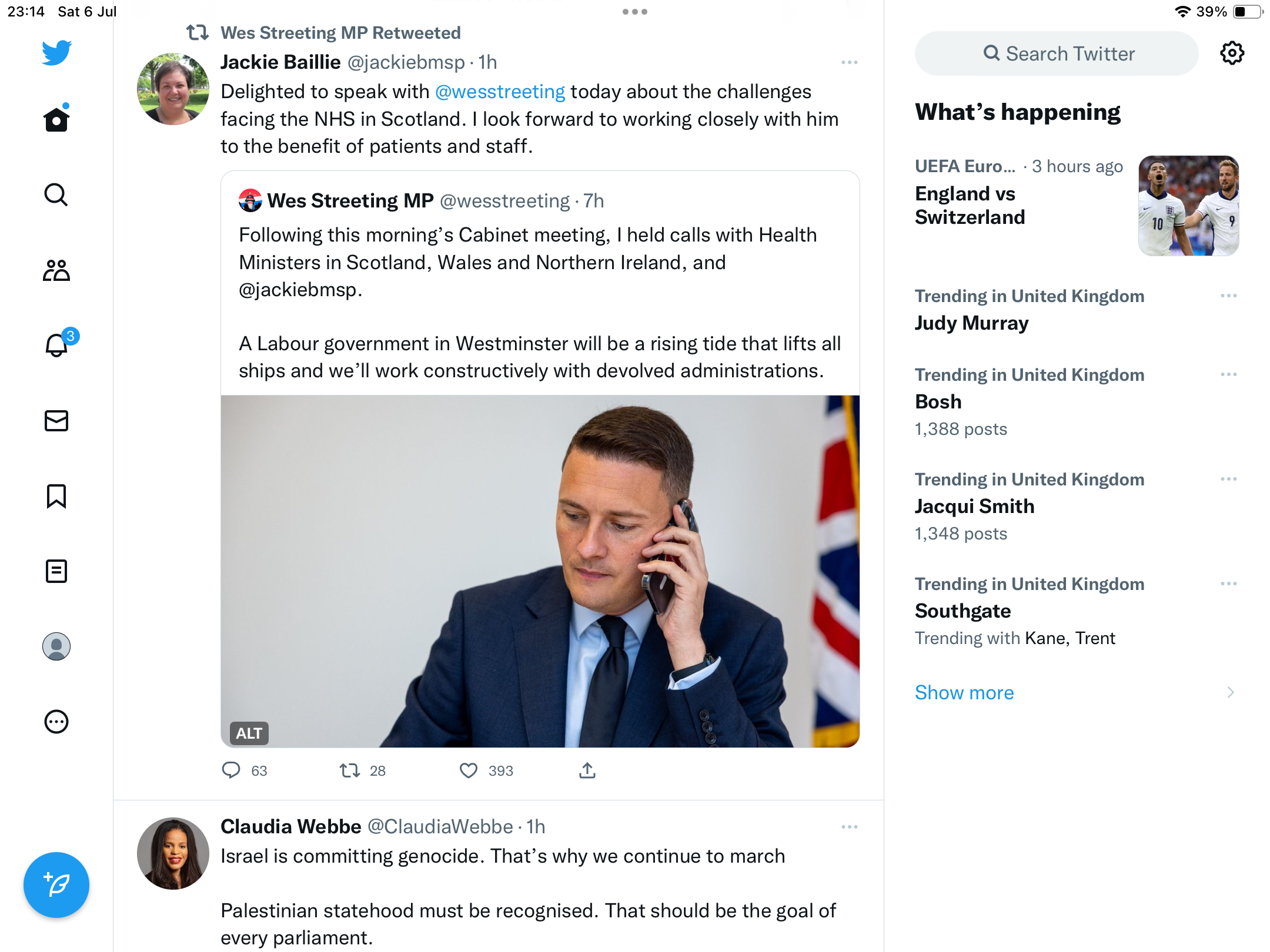Image resolution: width=1270 pixels, height=952 pixels.
Task: Open the Lists icon
Action: pos(56,571)
